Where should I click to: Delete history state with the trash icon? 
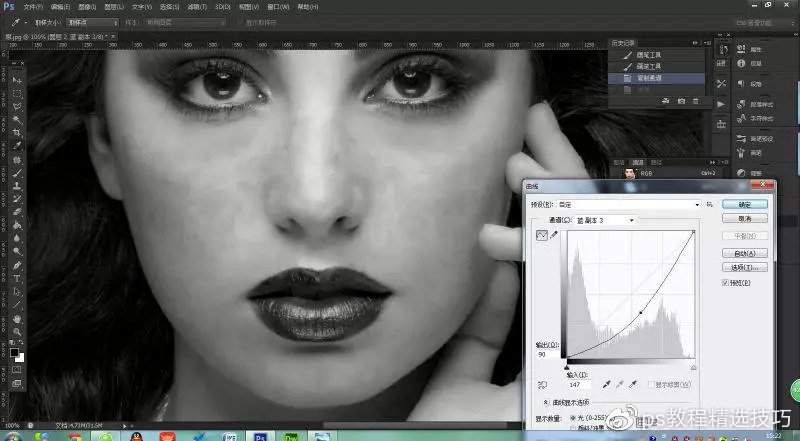[x=697, y=101]
